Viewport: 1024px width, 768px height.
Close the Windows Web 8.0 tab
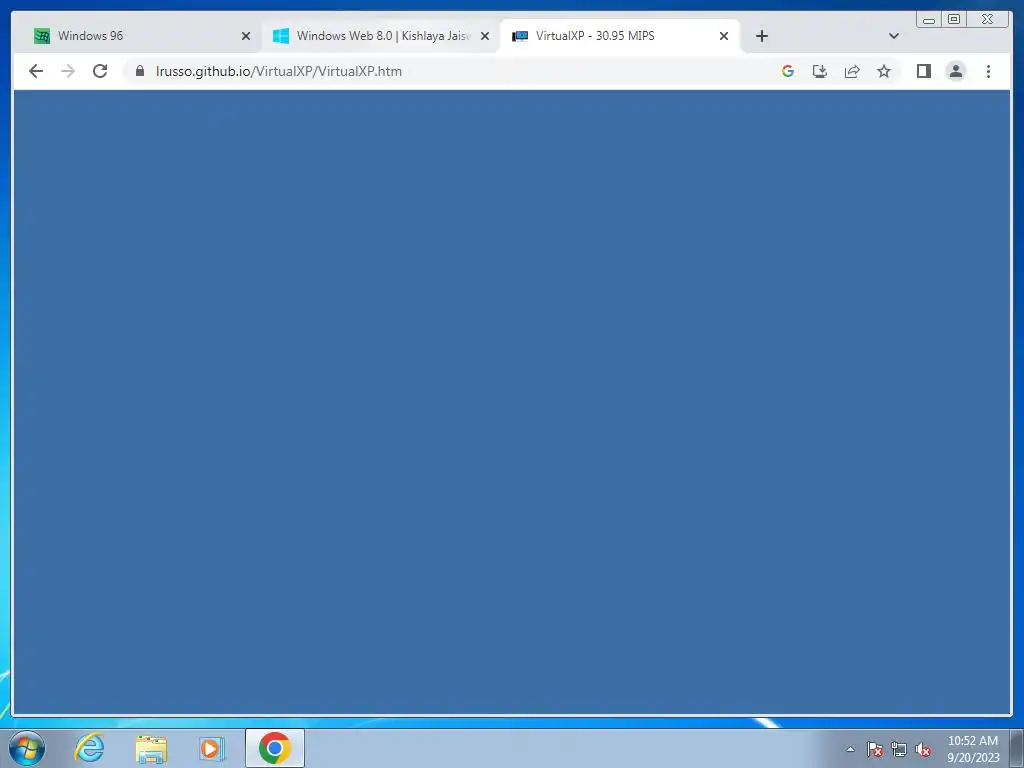485,36
